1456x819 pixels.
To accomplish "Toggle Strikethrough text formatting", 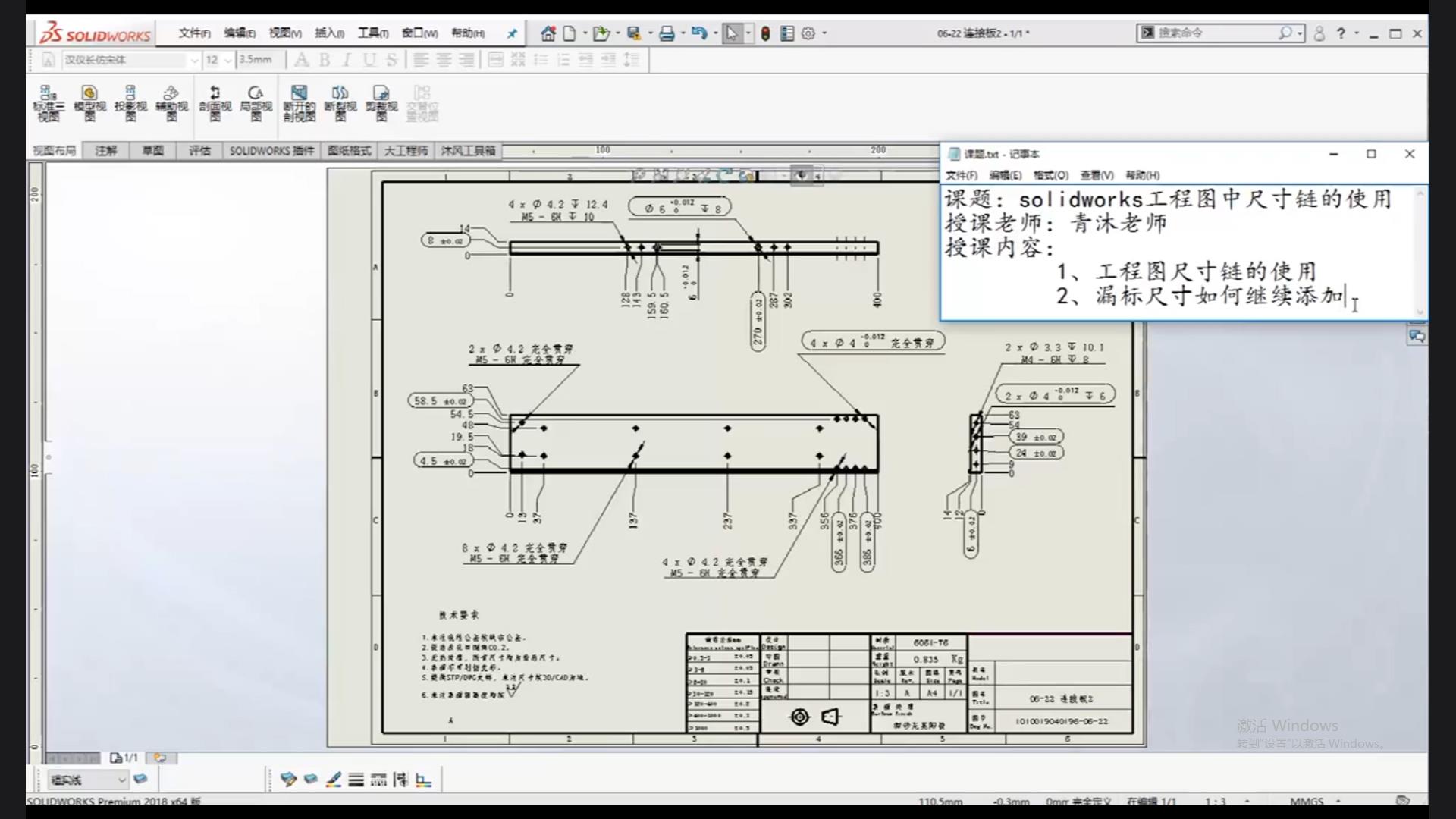I will coord(391,60).
